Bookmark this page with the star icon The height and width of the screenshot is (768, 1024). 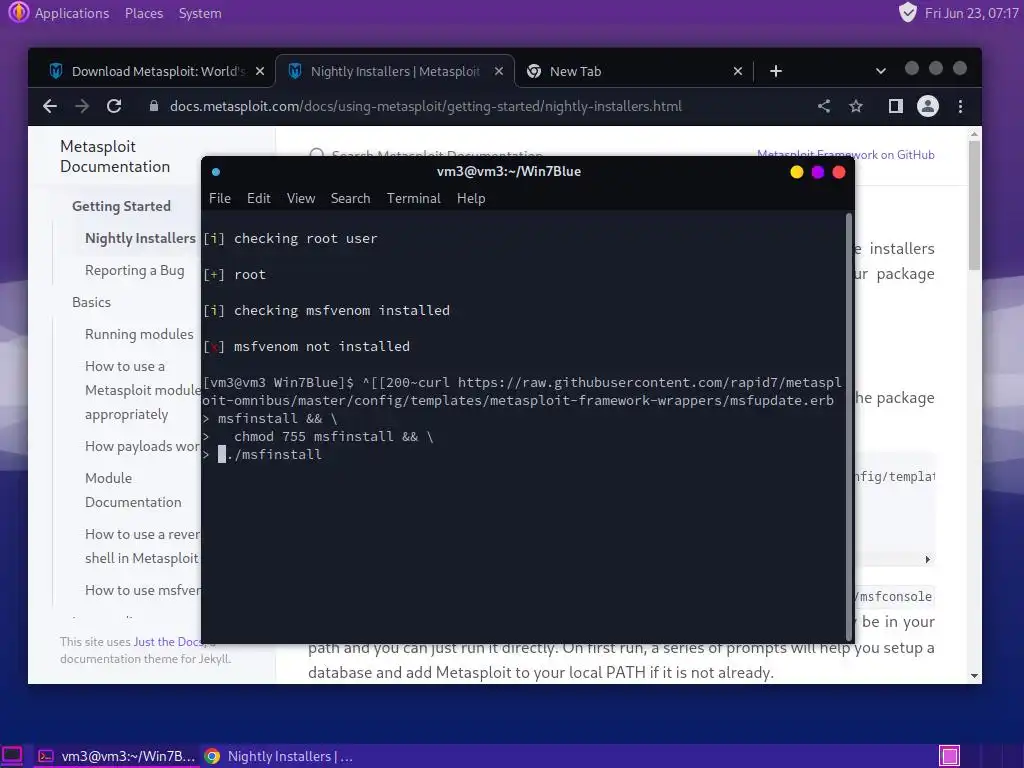pyautogui.click(x=856, y=106)
